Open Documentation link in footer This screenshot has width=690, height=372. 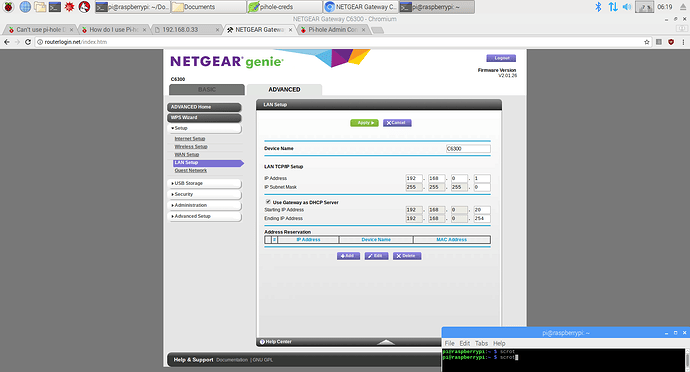click(x=232, y=360)
